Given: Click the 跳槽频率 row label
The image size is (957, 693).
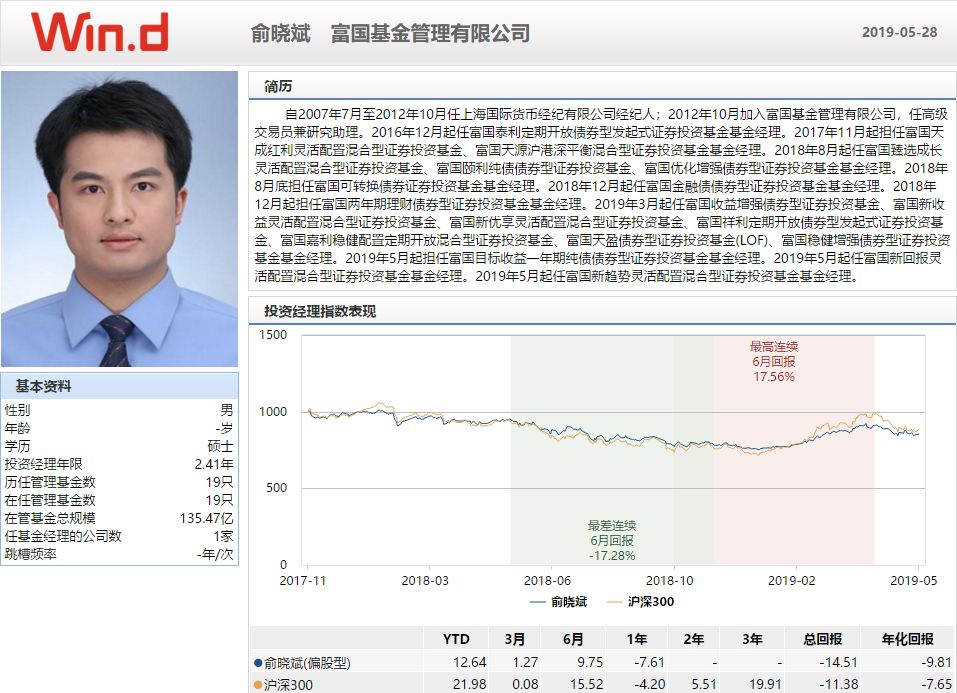Looking at the screenshot, I should tap(31, 554).
